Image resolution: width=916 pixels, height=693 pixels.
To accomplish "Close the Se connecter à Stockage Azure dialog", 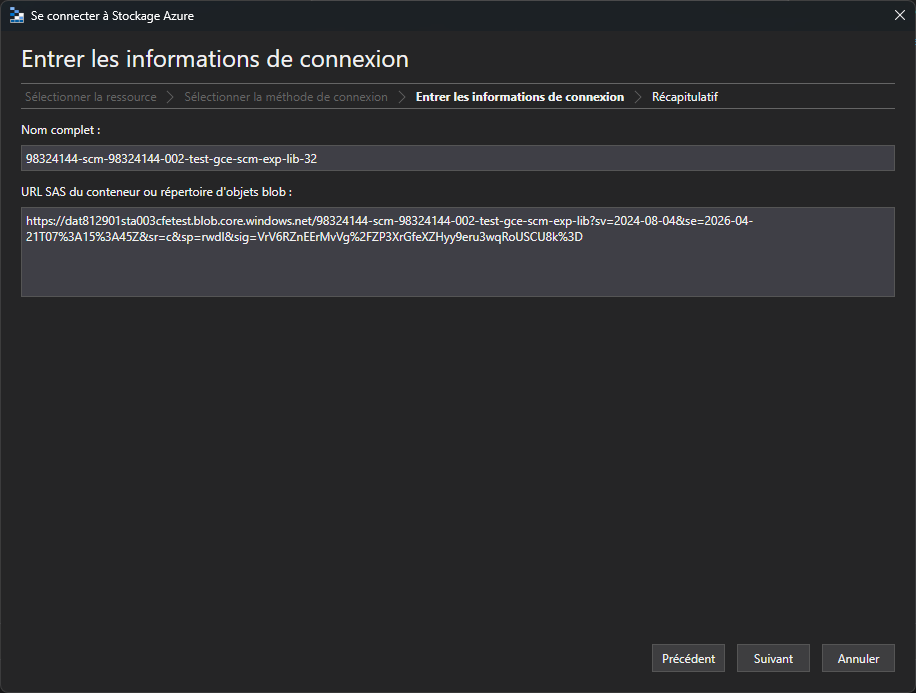I will pyautogui.click(x=900, y=15).
